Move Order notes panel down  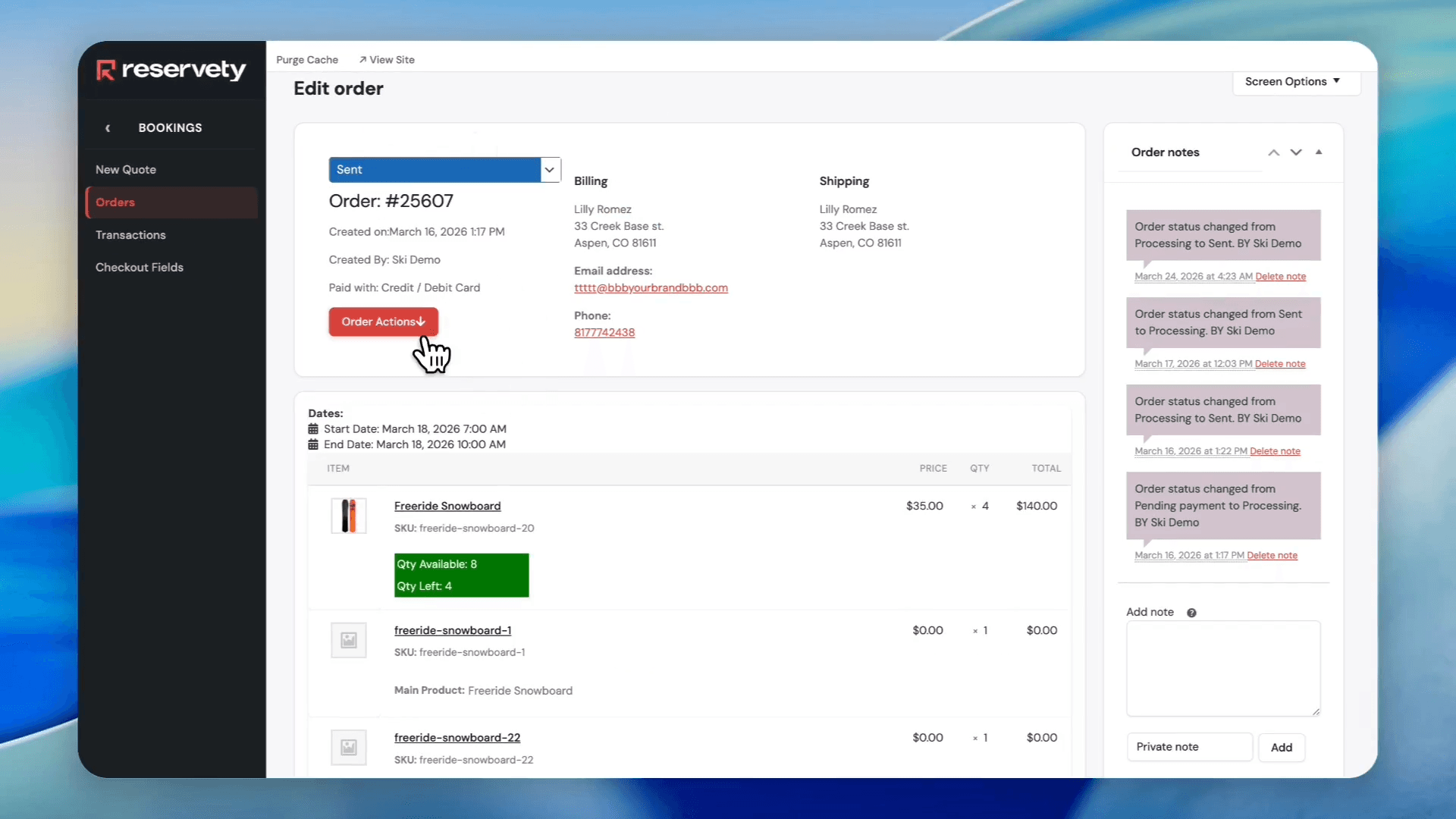coord(1296,152)
